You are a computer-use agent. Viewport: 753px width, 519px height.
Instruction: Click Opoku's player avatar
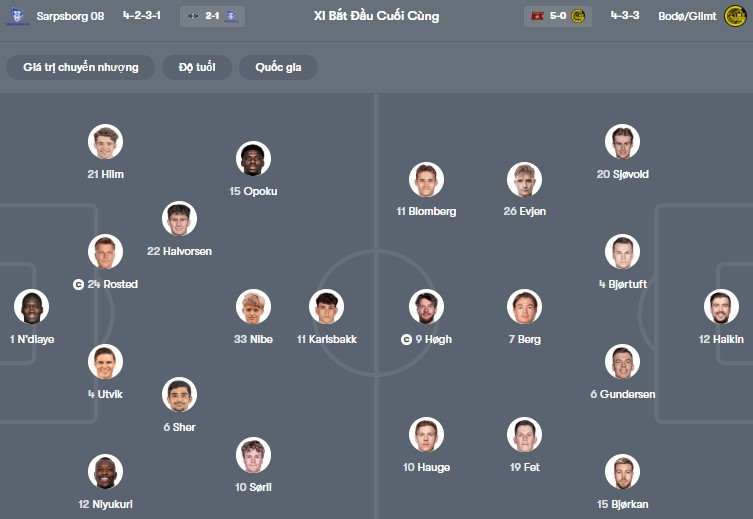[254, 159]
